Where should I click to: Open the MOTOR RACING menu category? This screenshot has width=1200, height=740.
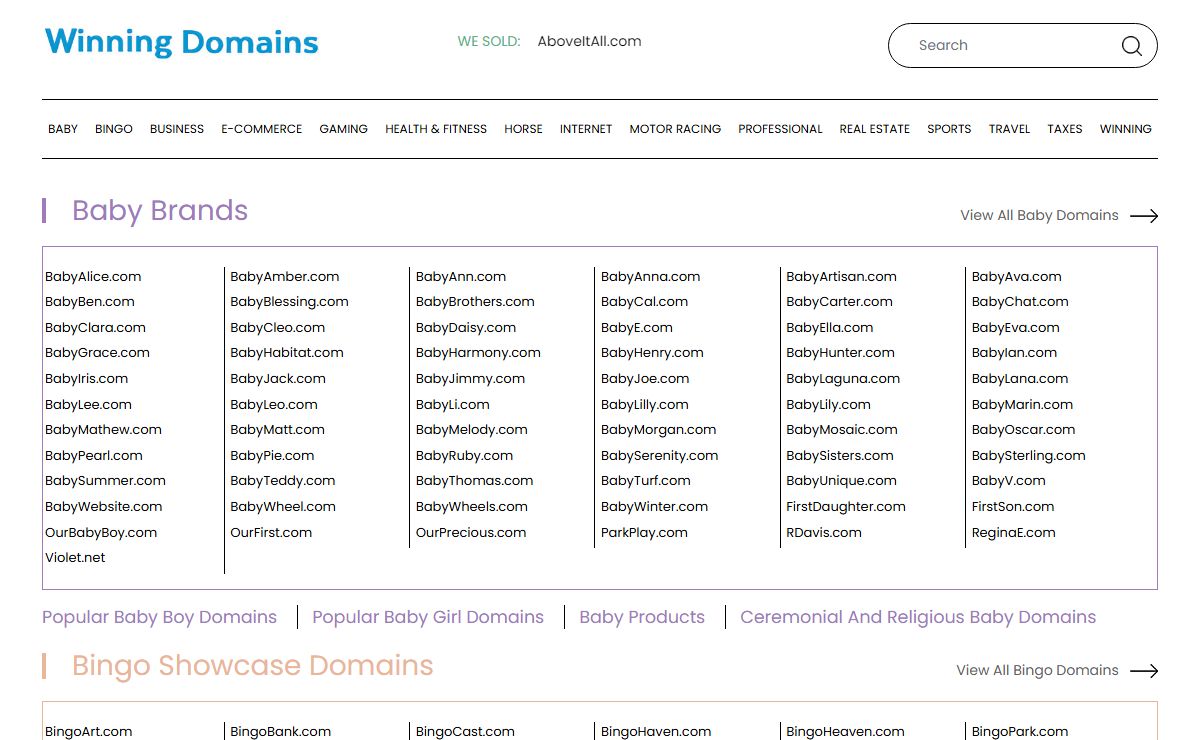(x=675, y=129)
